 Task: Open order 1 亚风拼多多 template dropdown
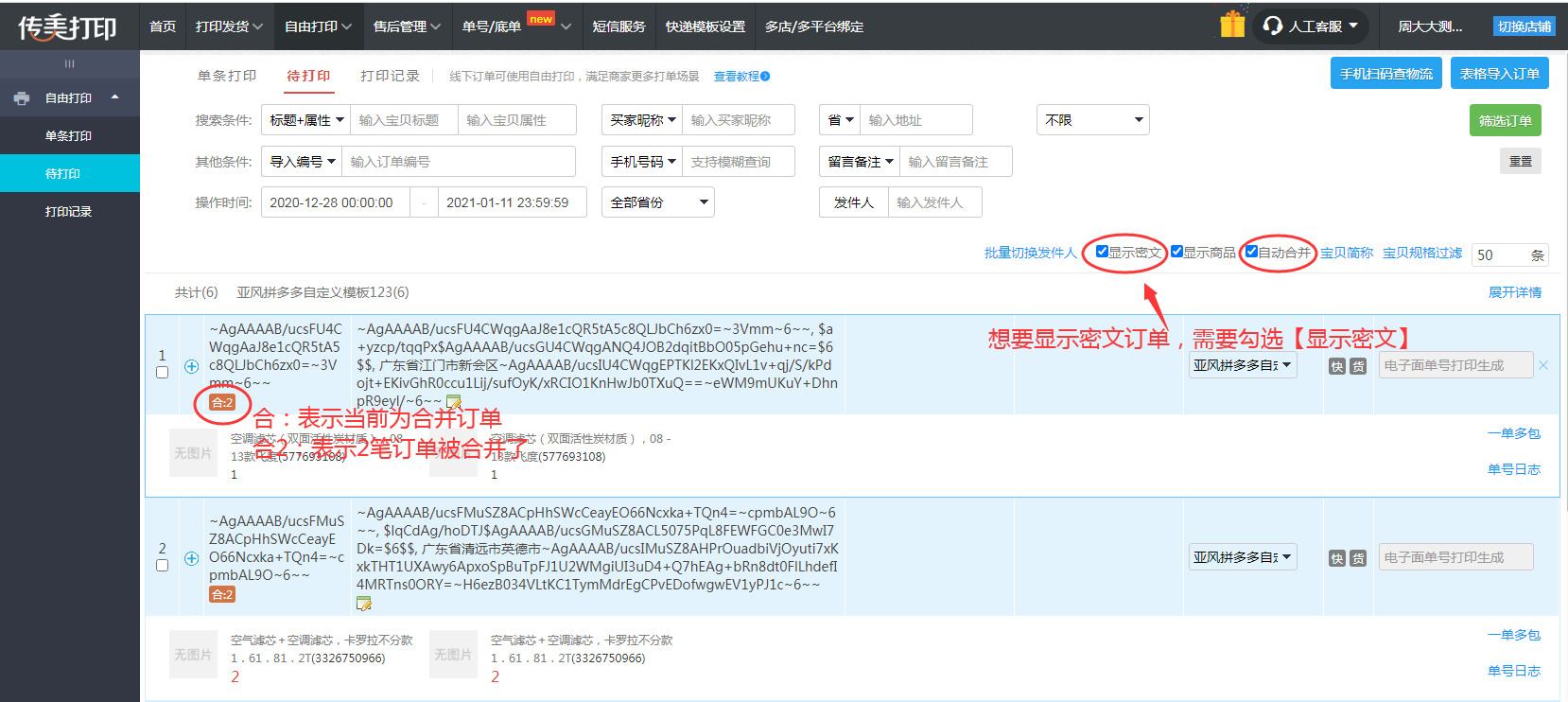pos(1242,365)
